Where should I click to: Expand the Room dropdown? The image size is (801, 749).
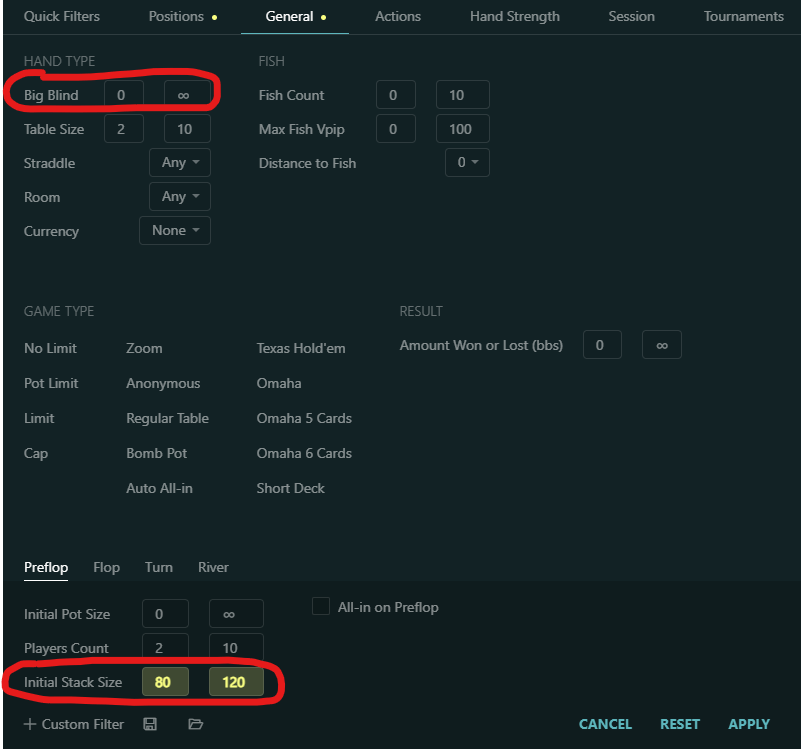pyautogui.click(x=180, y=197)
